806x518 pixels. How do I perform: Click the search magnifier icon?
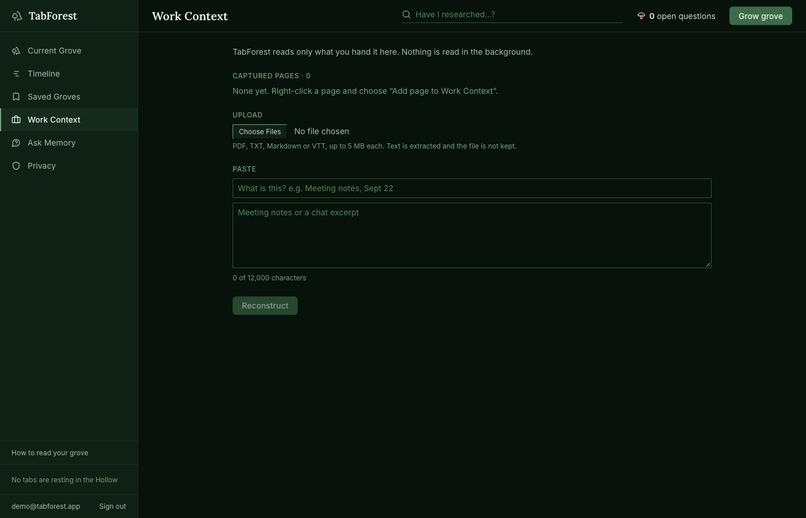coord(406,14)
